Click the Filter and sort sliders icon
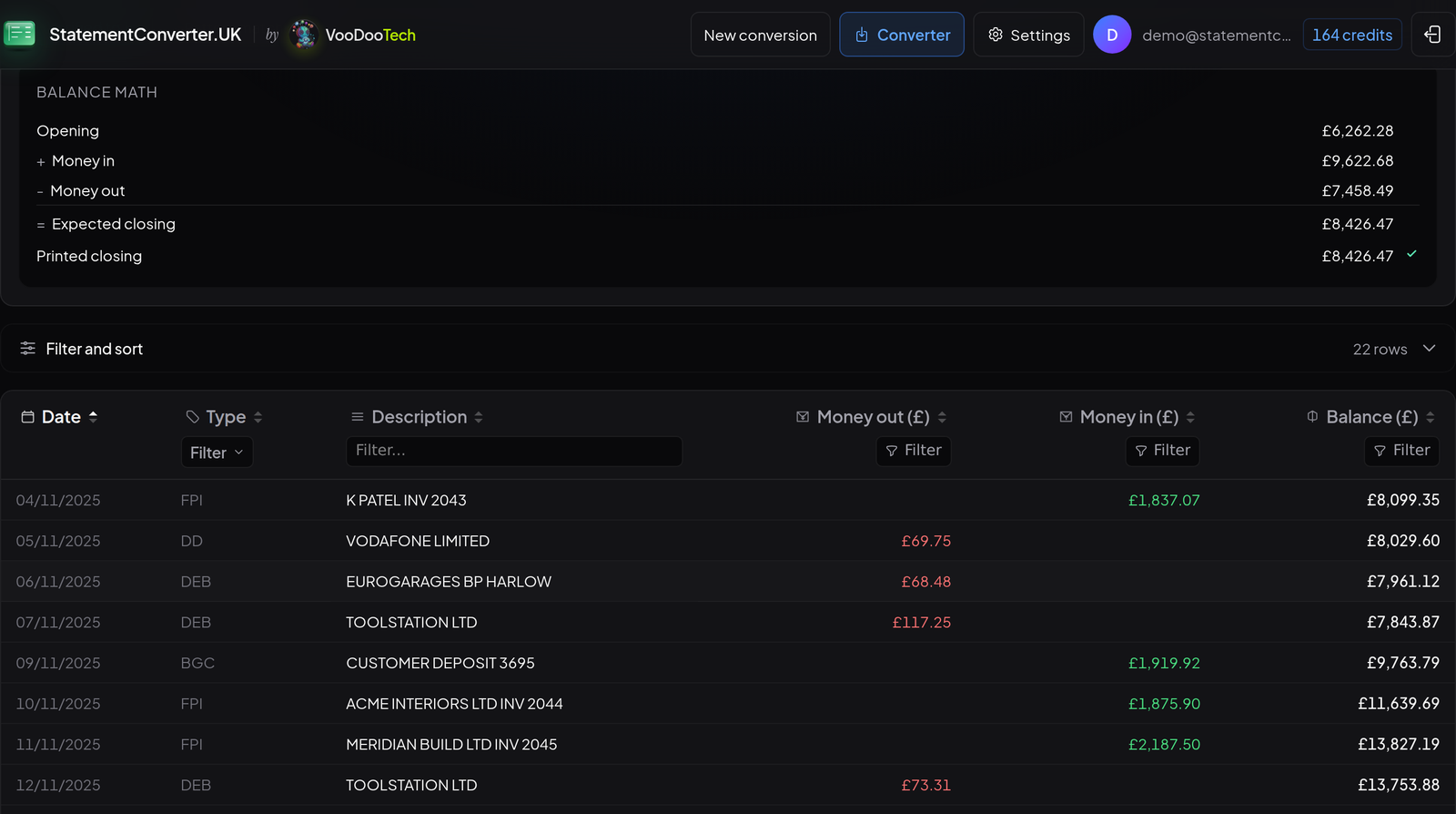The width and height of the screenshot is (1456, 814). pos(28,349)
